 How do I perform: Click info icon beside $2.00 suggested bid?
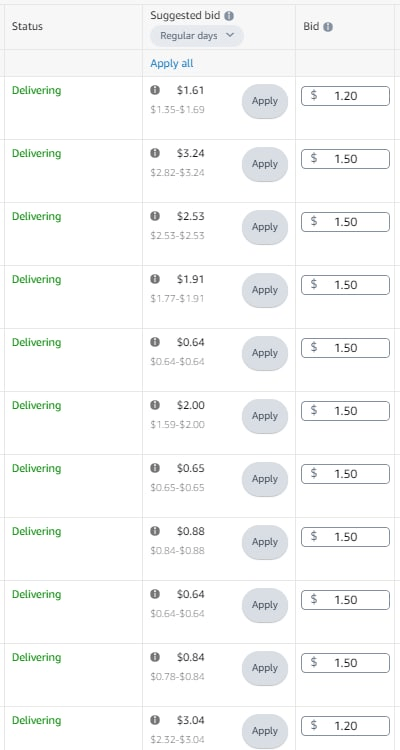[155, 405]
